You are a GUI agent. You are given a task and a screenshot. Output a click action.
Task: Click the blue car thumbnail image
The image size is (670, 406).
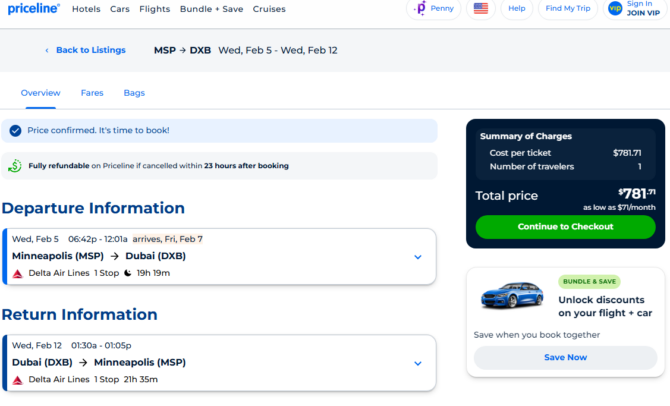tap(512, 295)
